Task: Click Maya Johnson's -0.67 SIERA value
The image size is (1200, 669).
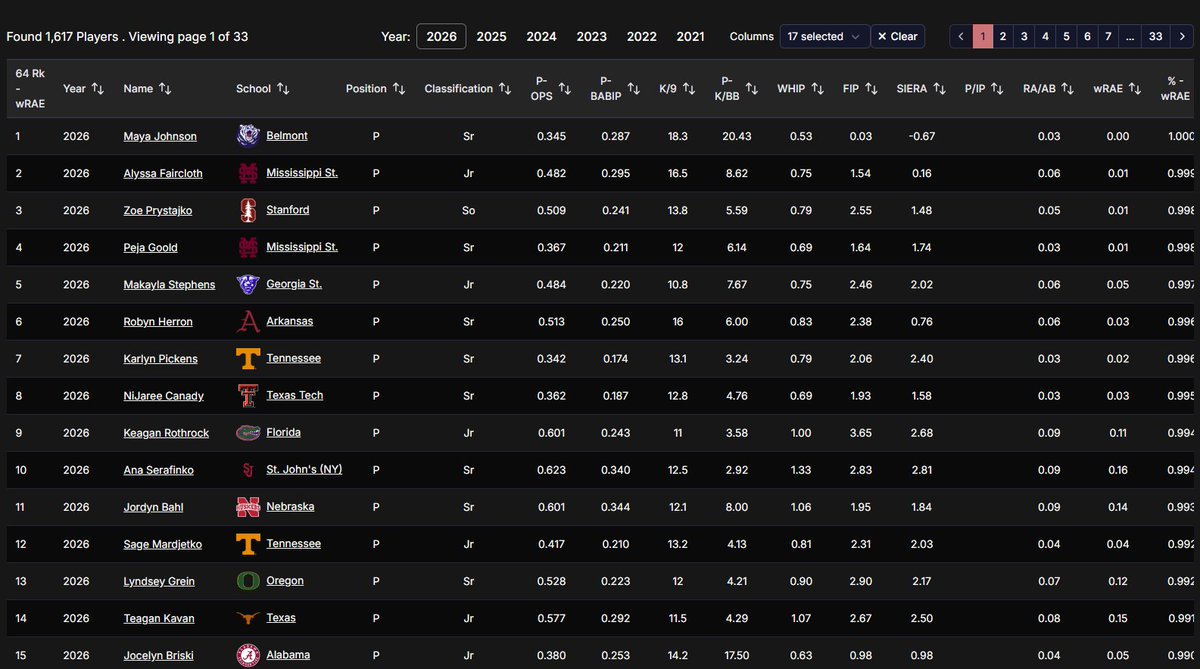Action: pyautogui.click(x=922, y=136)
